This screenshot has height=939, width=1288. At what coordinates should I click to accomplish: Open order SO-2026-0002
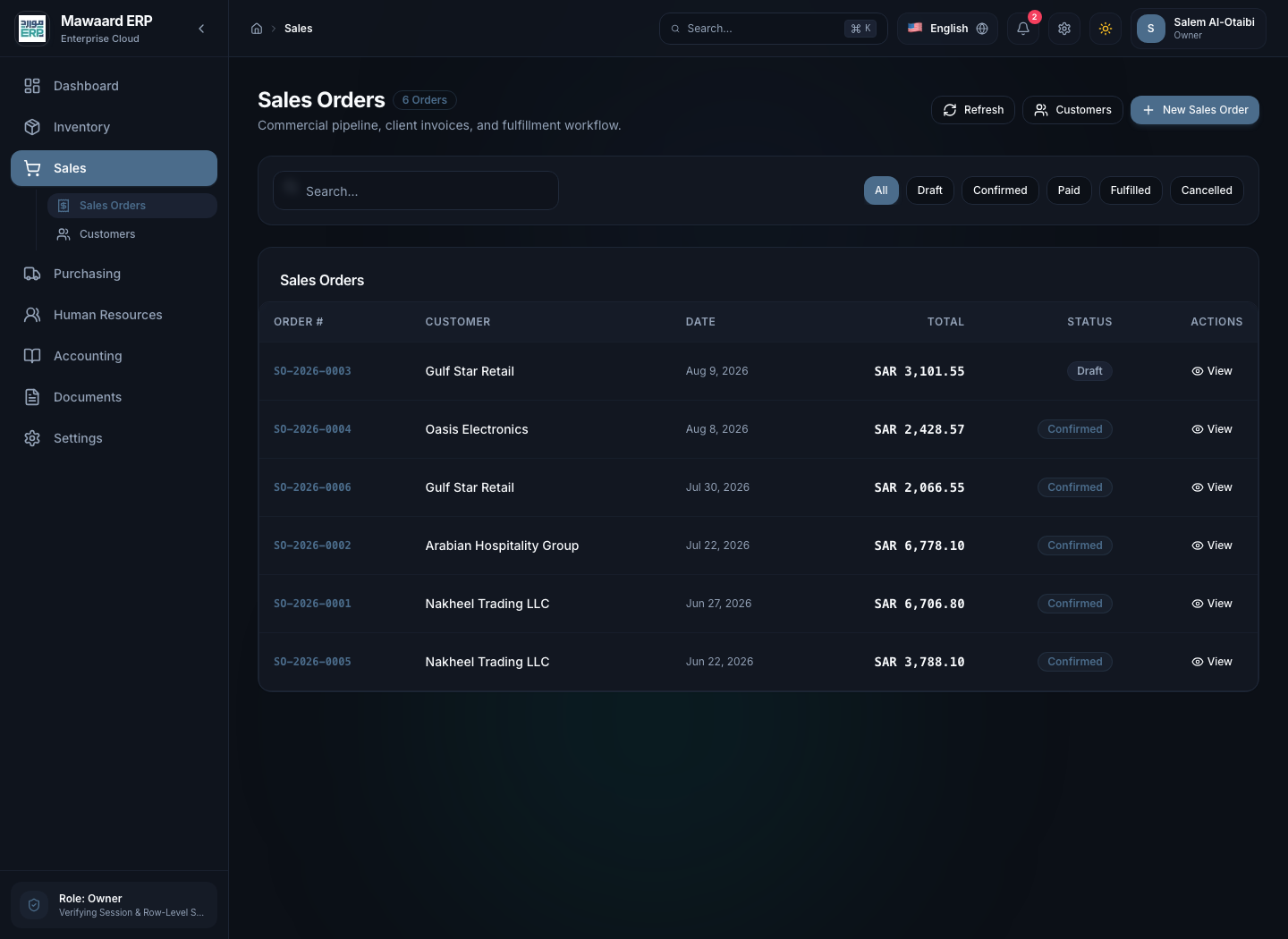[312, 546]
